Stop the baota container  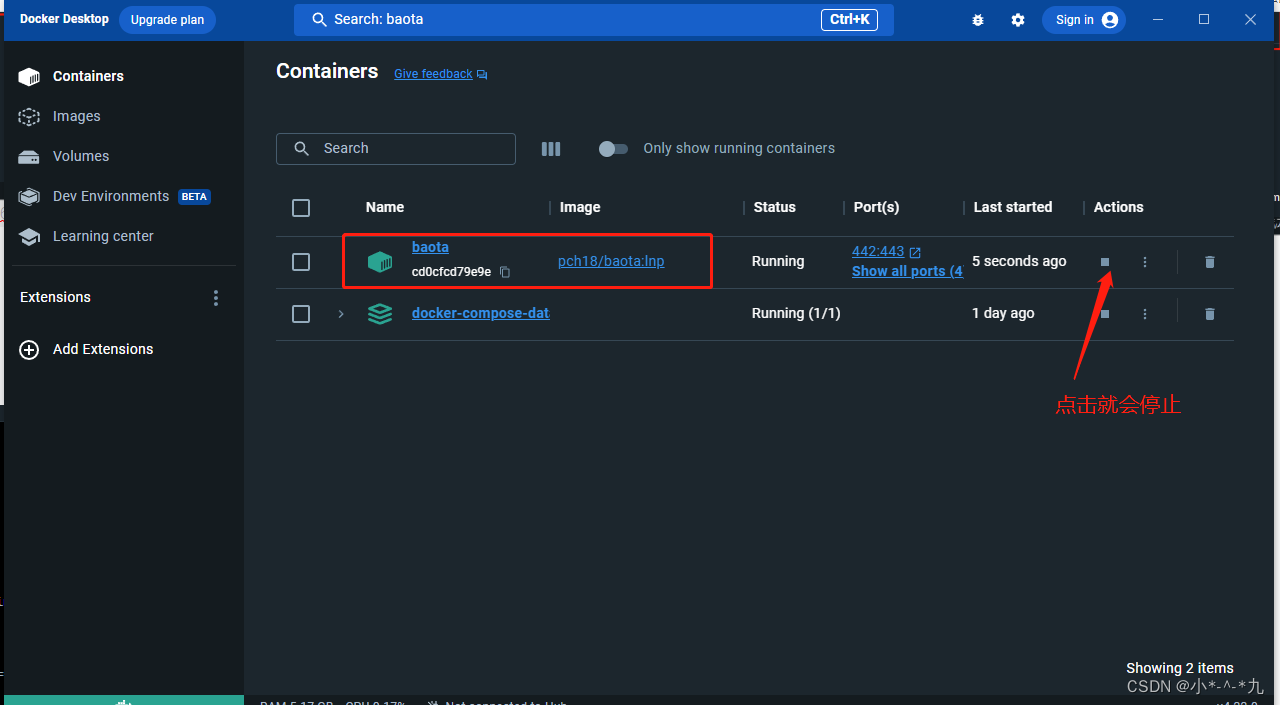(1105, 262)
